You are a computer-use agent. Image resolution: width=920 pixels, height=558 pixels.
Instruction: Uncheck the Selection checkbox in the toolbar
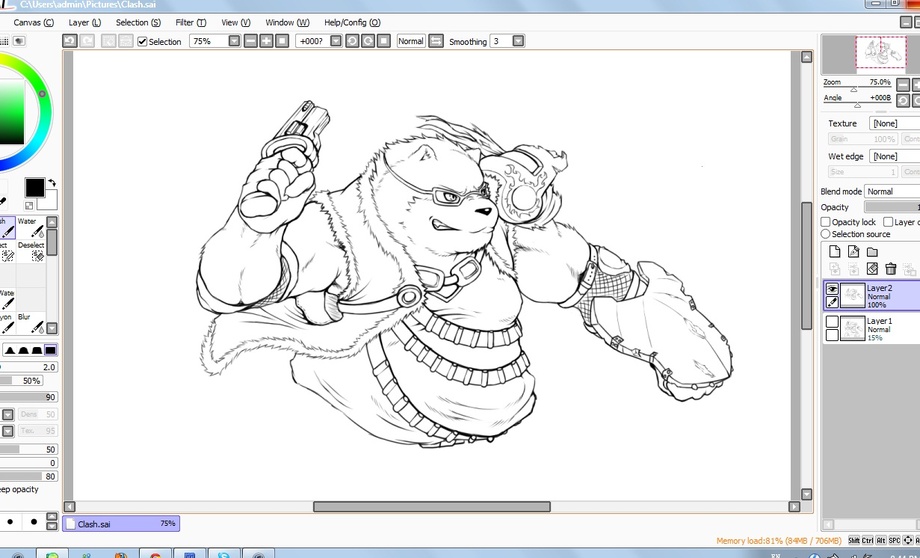click(142, 42)
